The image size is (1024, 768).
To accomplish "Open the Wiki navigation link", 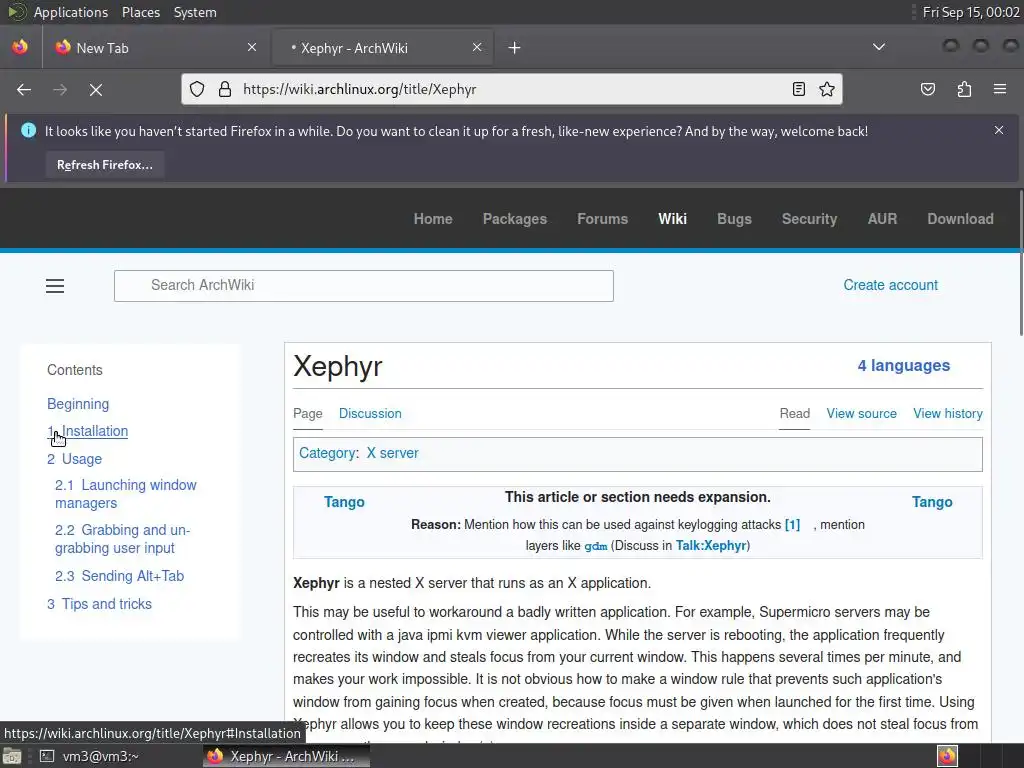I will (672, 219).
